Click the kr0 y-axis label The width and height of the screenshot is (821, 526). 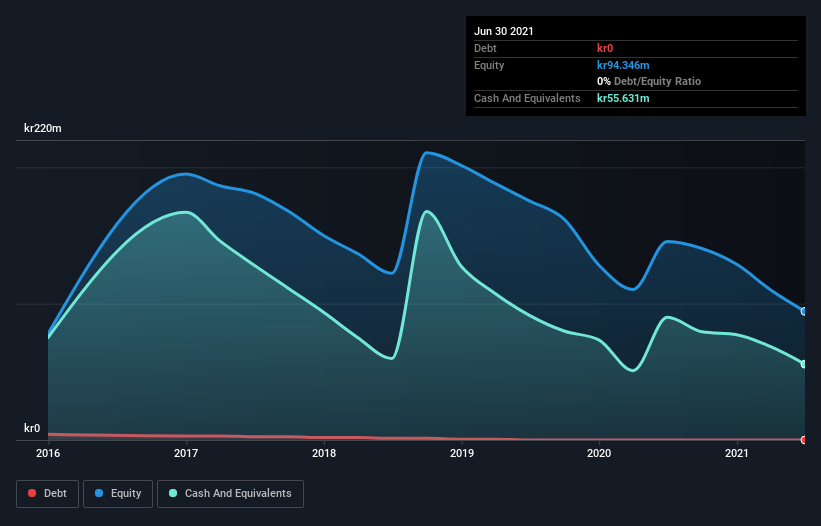point(32,428)
